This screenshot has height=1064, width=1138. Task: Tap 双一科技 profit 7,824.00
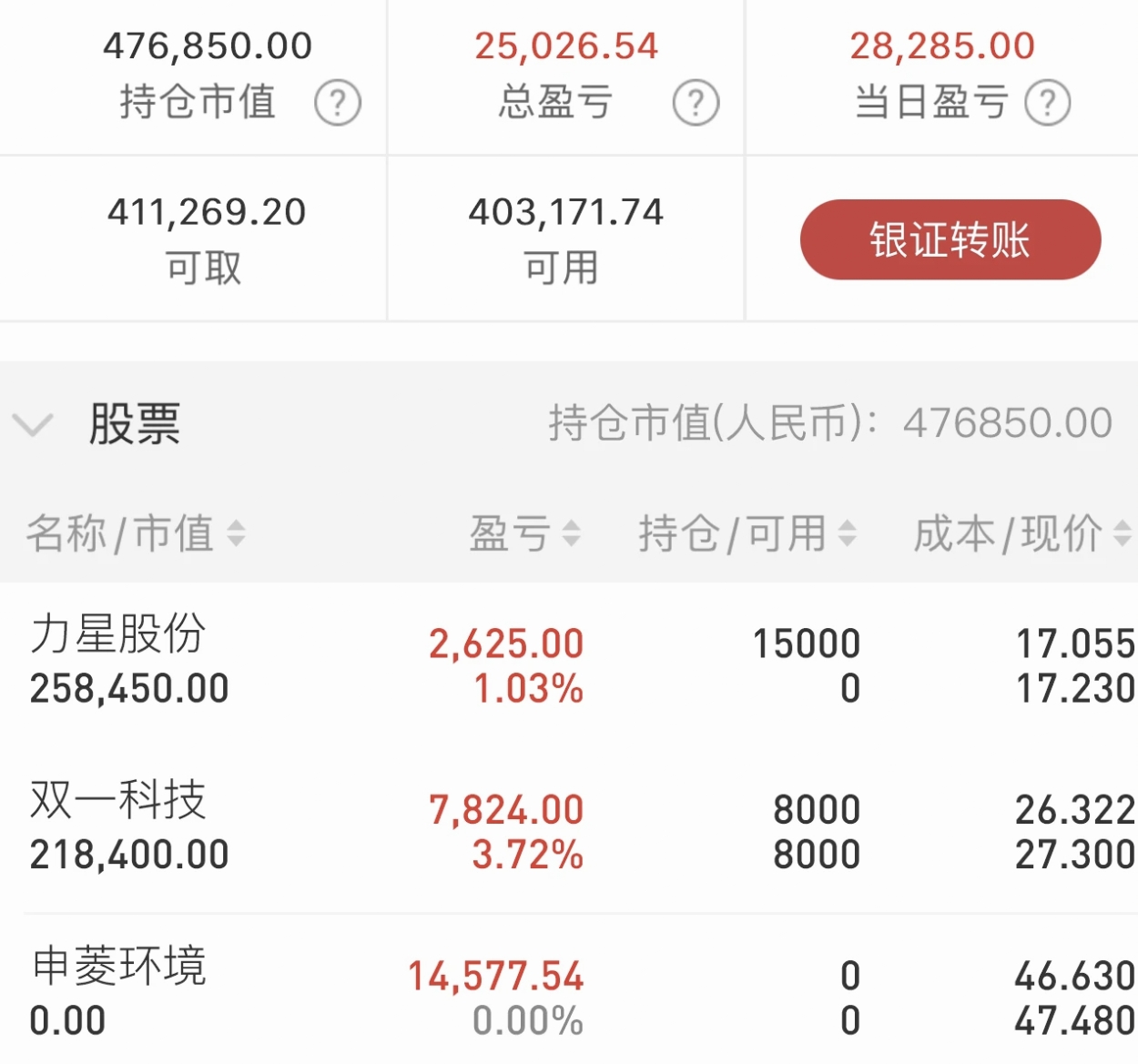pos(506,810)
